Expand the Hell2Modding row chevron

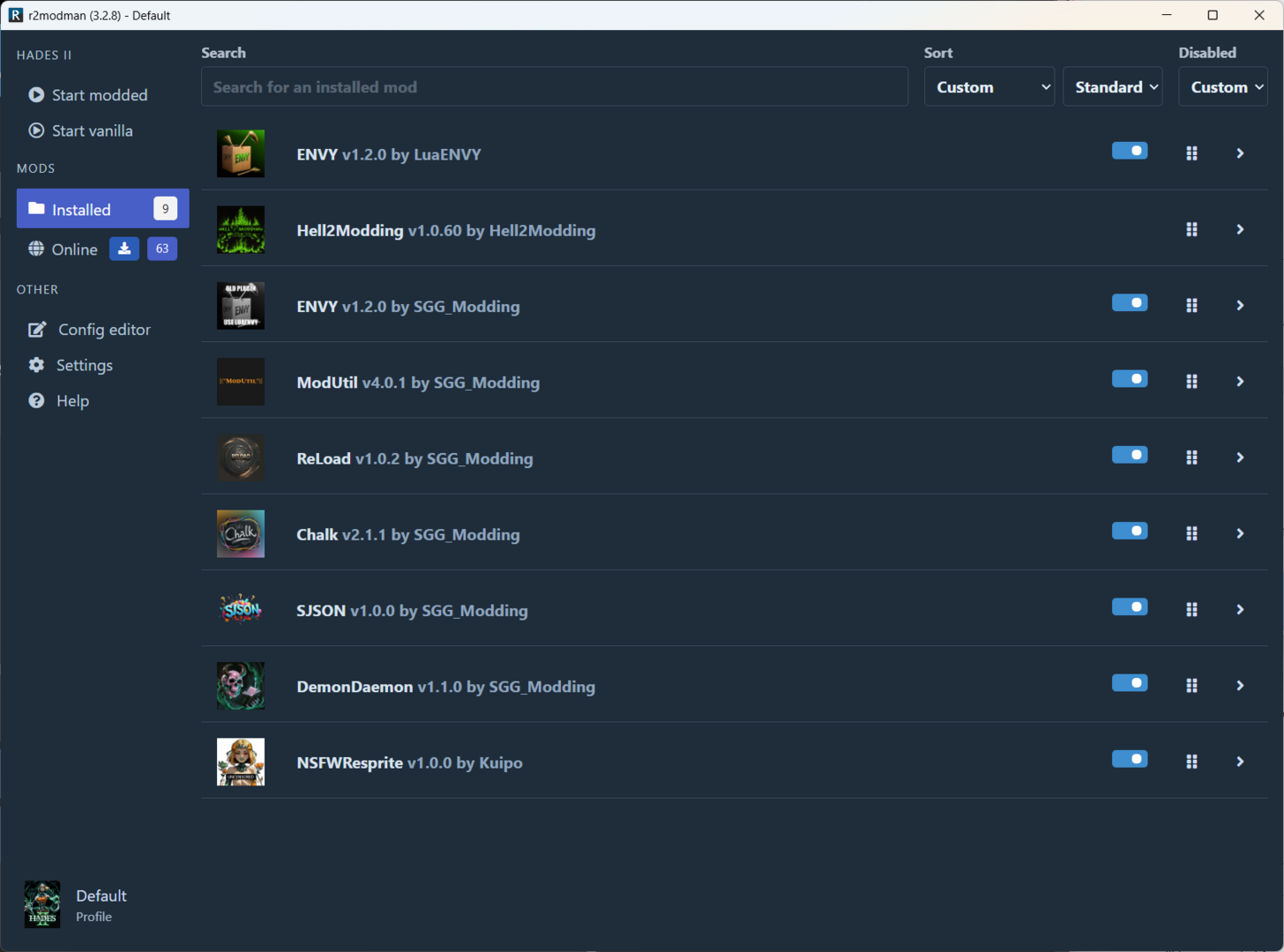[1240, 229]
